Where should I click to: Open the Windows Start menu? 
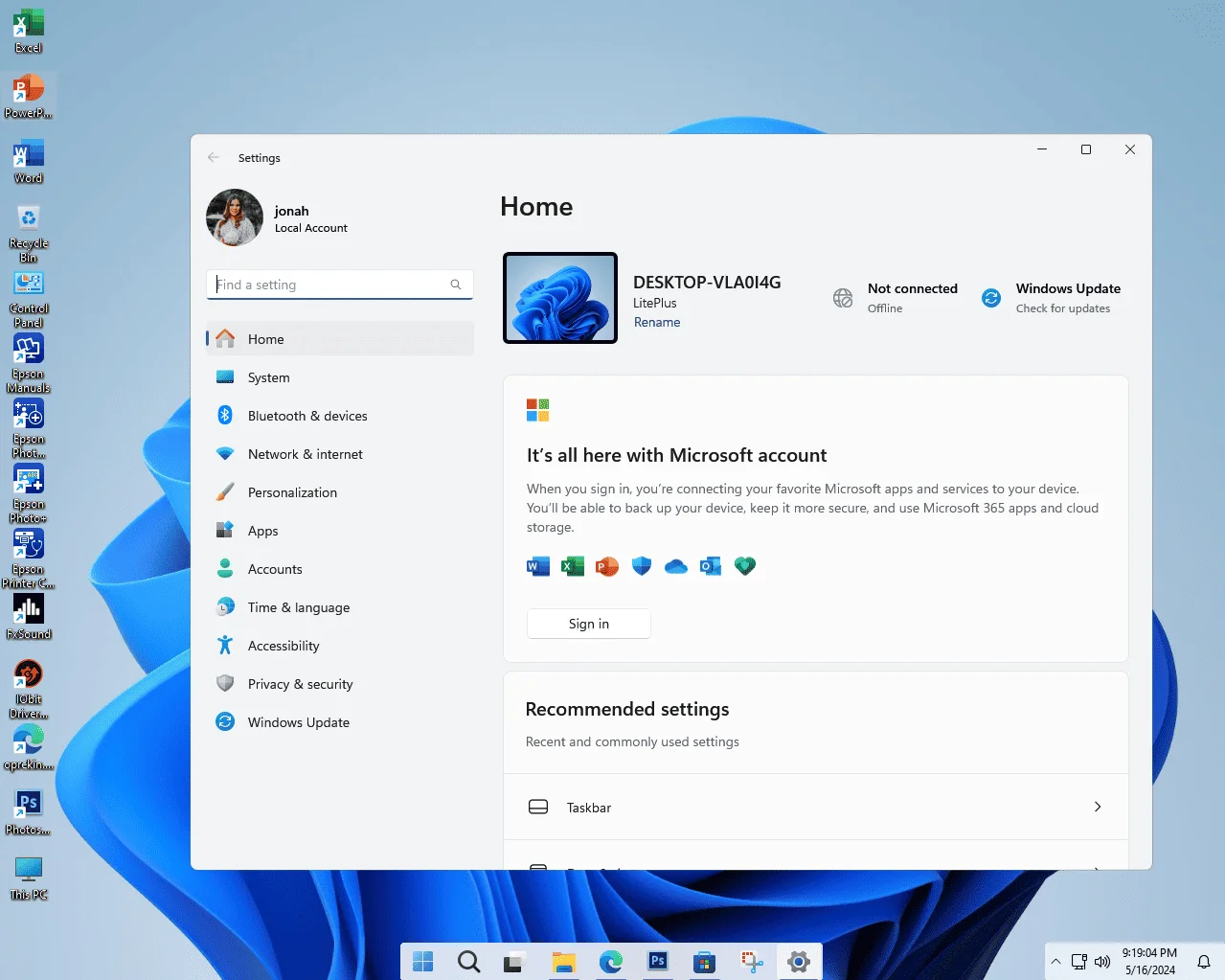click(422, 961)
